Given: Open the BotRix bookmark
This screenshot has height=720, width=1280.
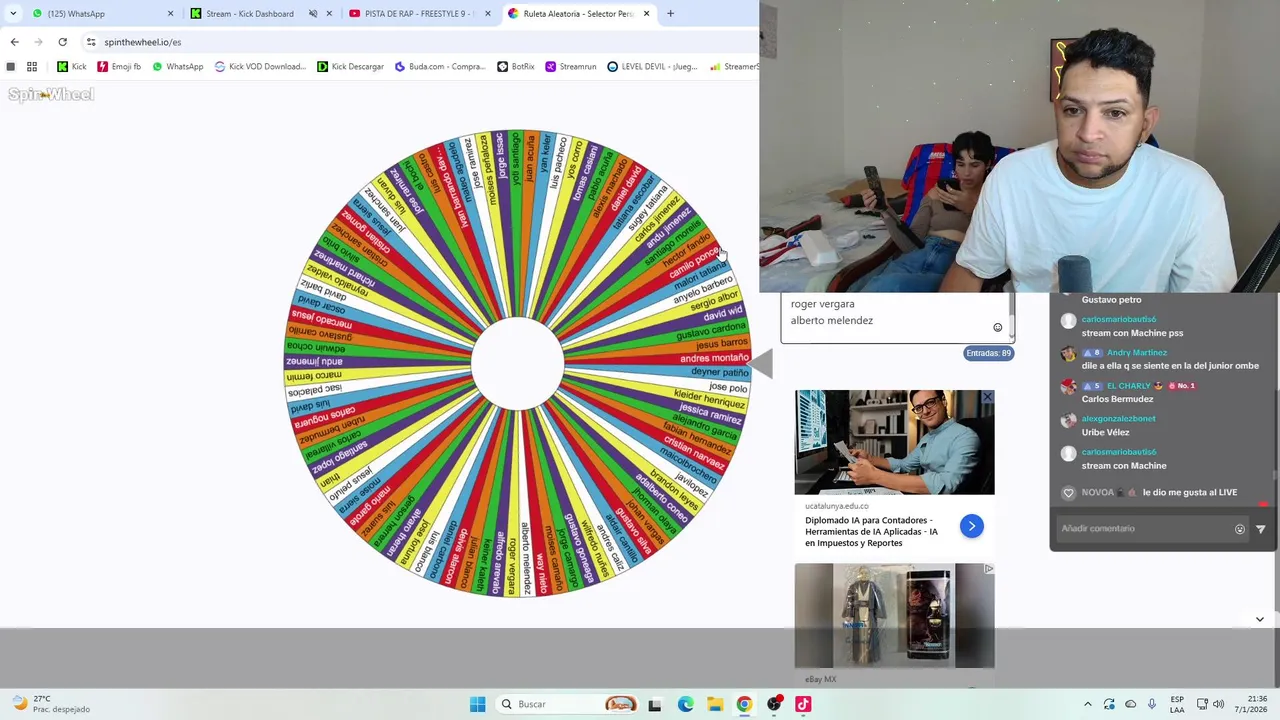Looking at the screenshot, I should pyautogui.click(x=516, y=67).
